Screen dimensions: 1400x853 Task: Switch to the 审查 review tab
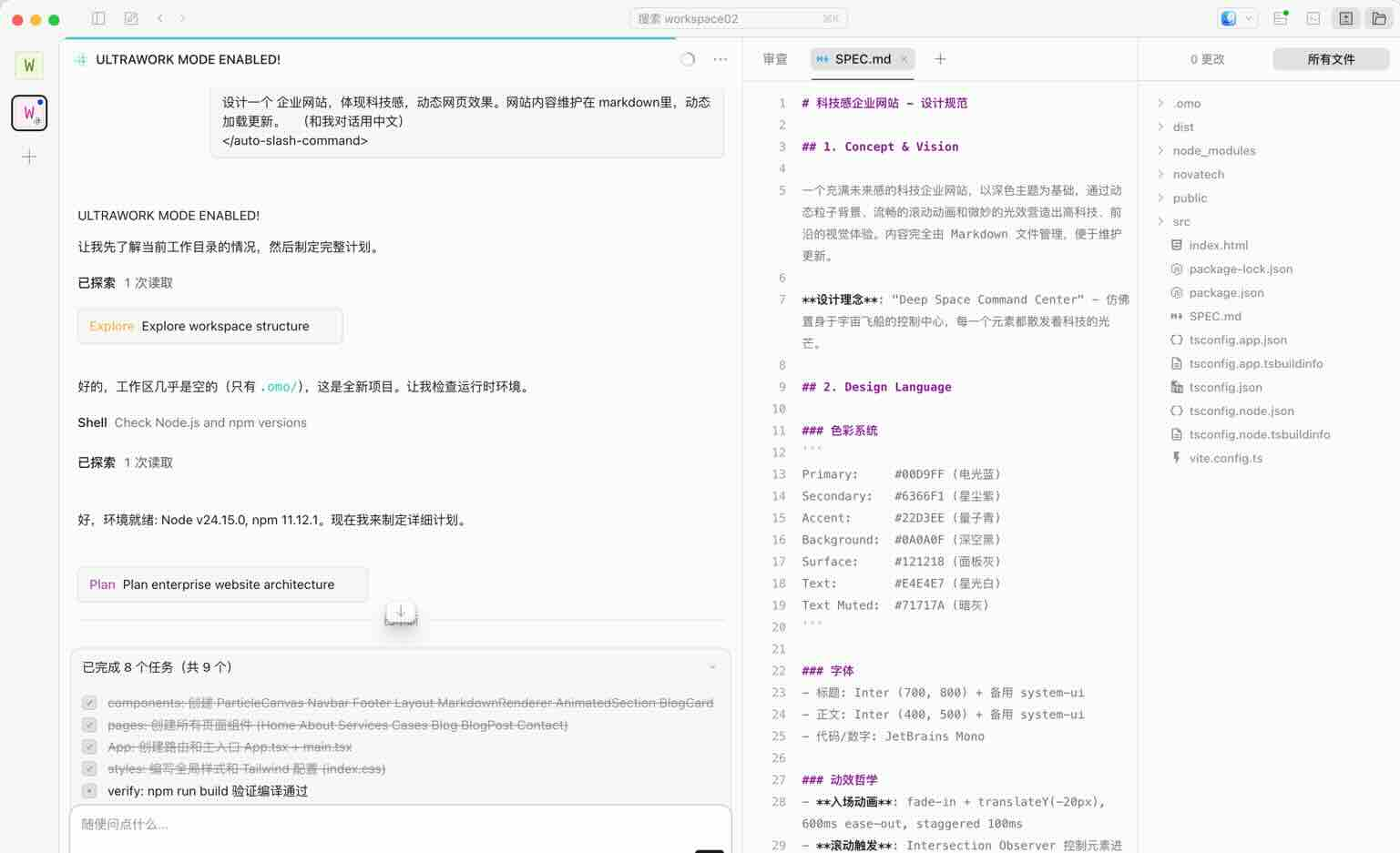775,59
